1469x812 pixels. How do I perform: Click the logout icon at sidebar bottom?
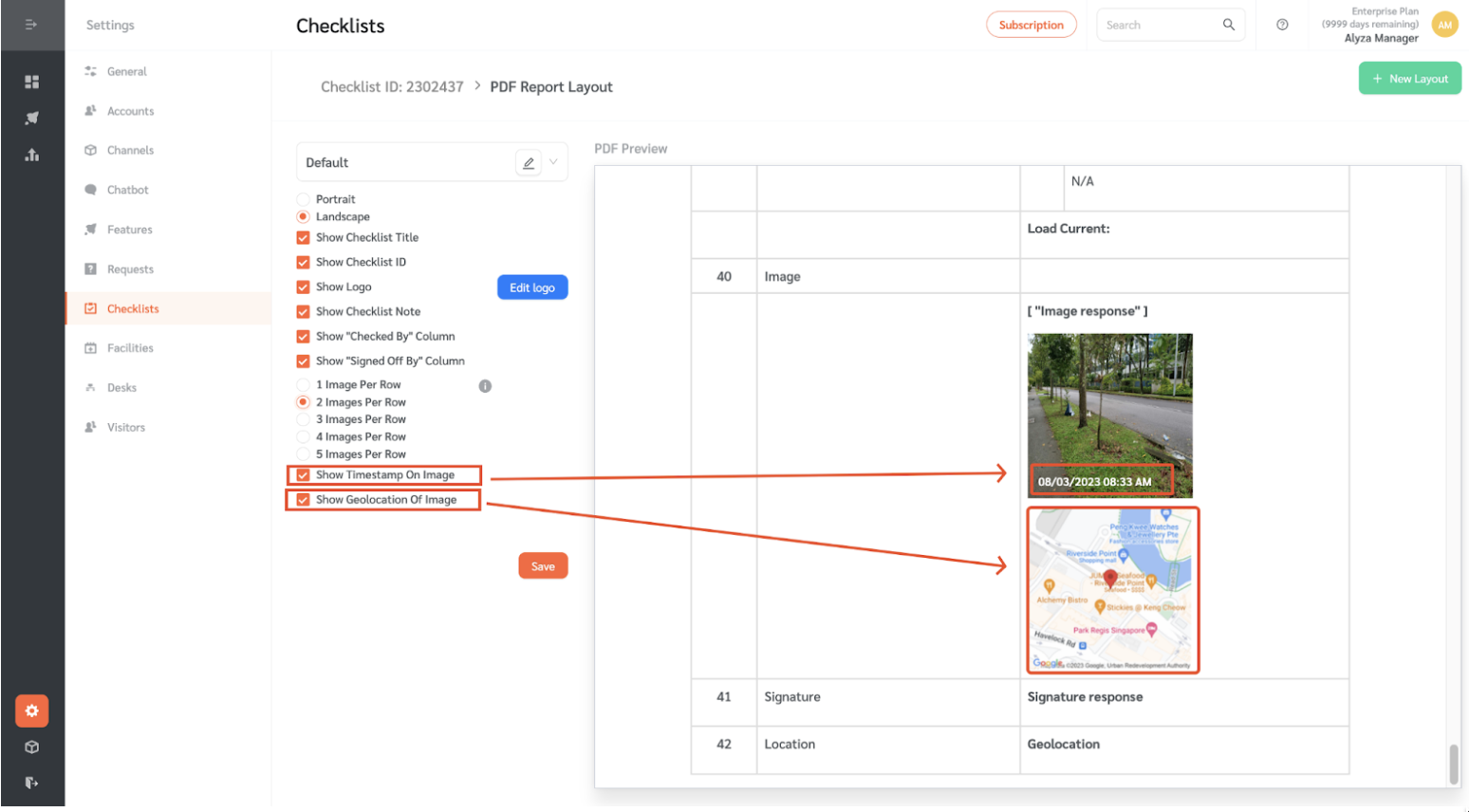(32, 783)
